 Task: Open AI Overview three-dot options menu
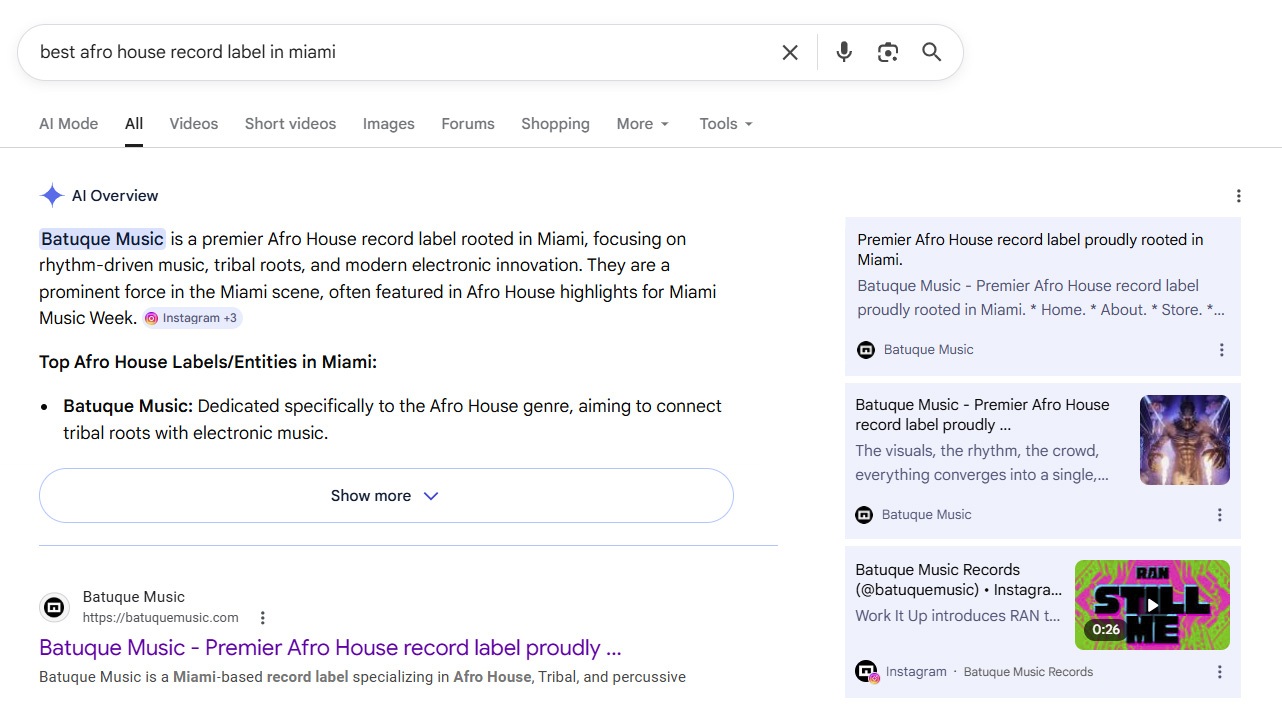(x=1238, y=196)
